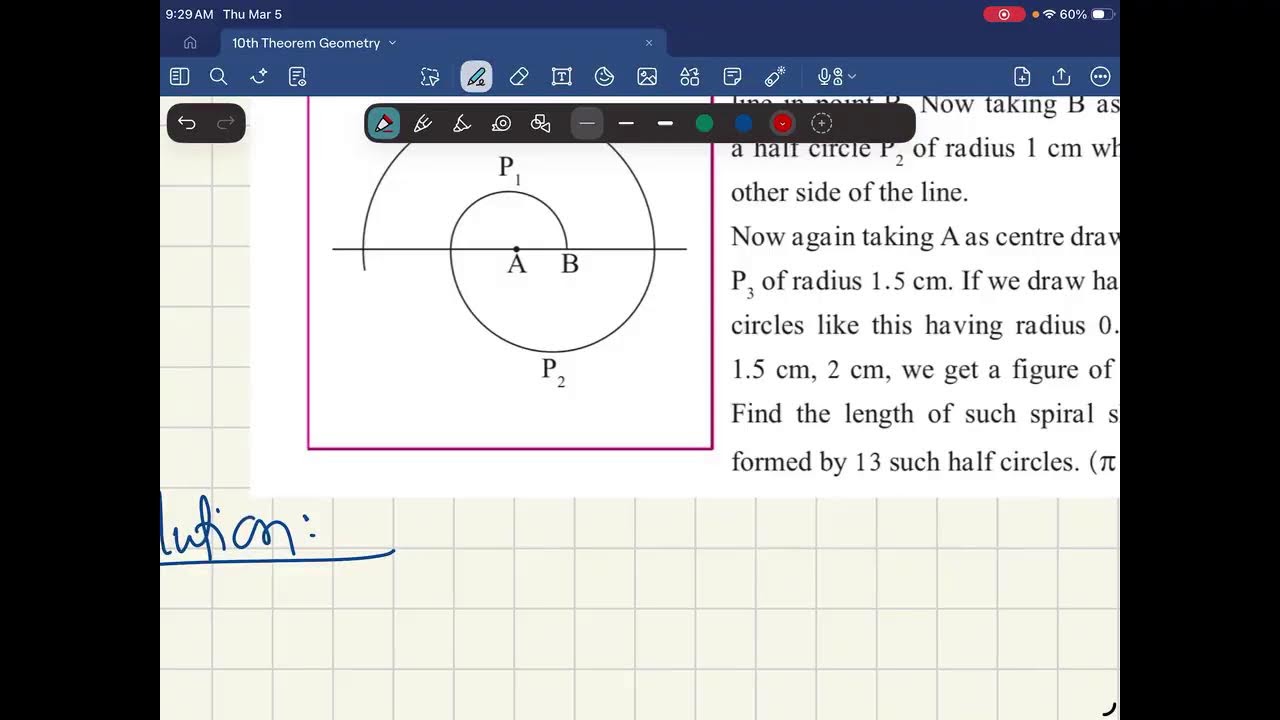The width and height of the screenshot is (1280, 720).
Task: Tap the 9:29 AM clock
Action: pyautogui.click(x=190, y=14)
